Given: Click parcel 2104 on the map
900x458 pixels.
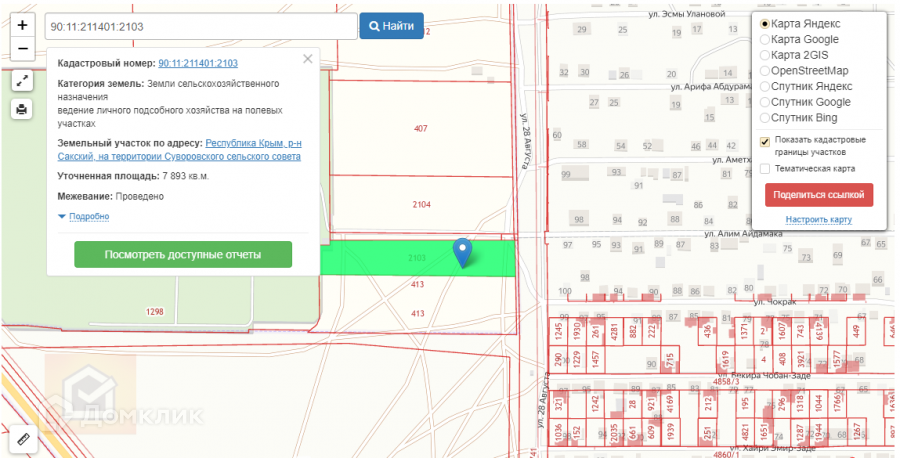Looking at the screenshot, I should [x=421, y=204].
